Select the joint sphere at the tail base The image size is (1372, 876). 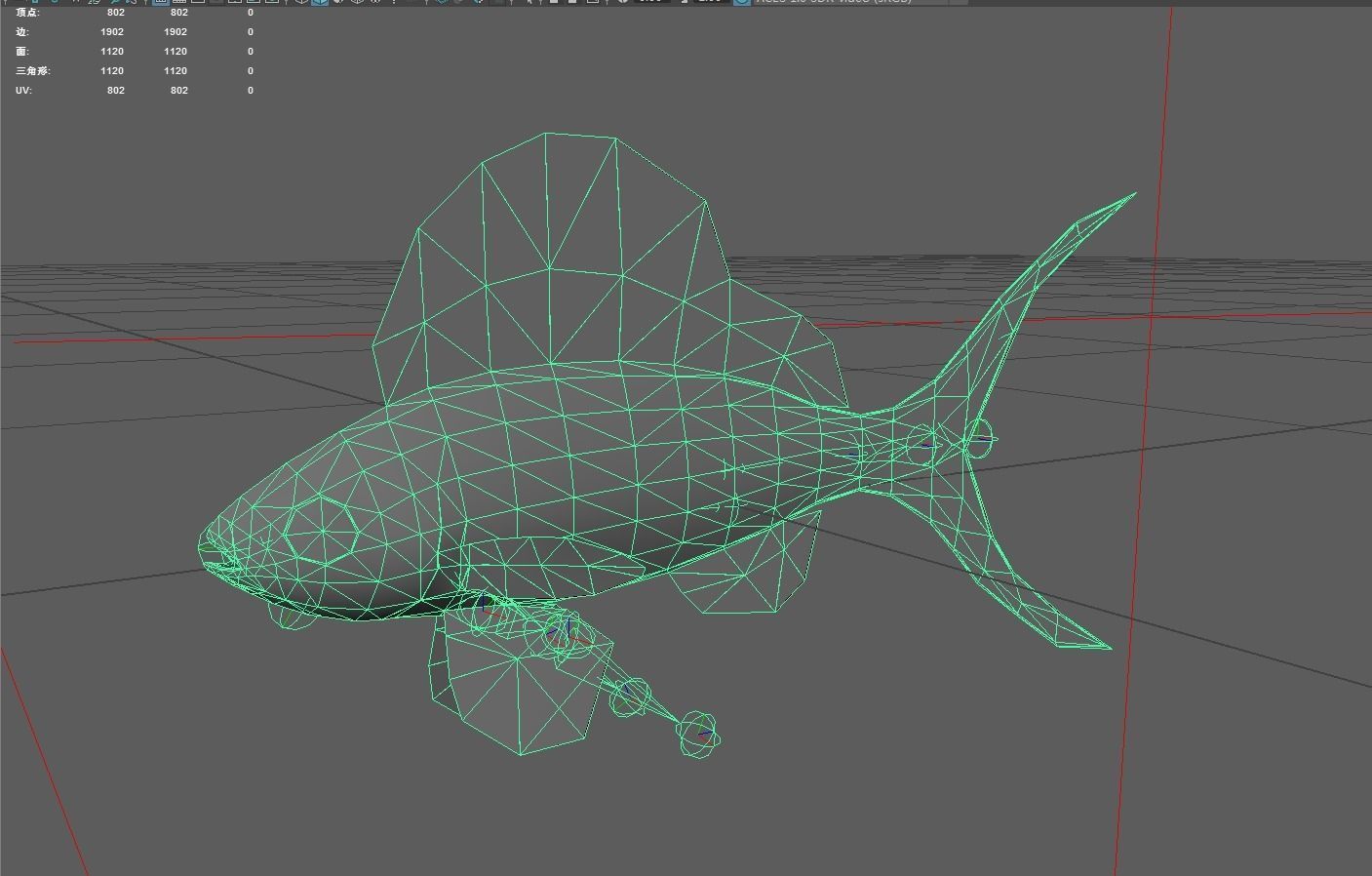coord(980,439)
